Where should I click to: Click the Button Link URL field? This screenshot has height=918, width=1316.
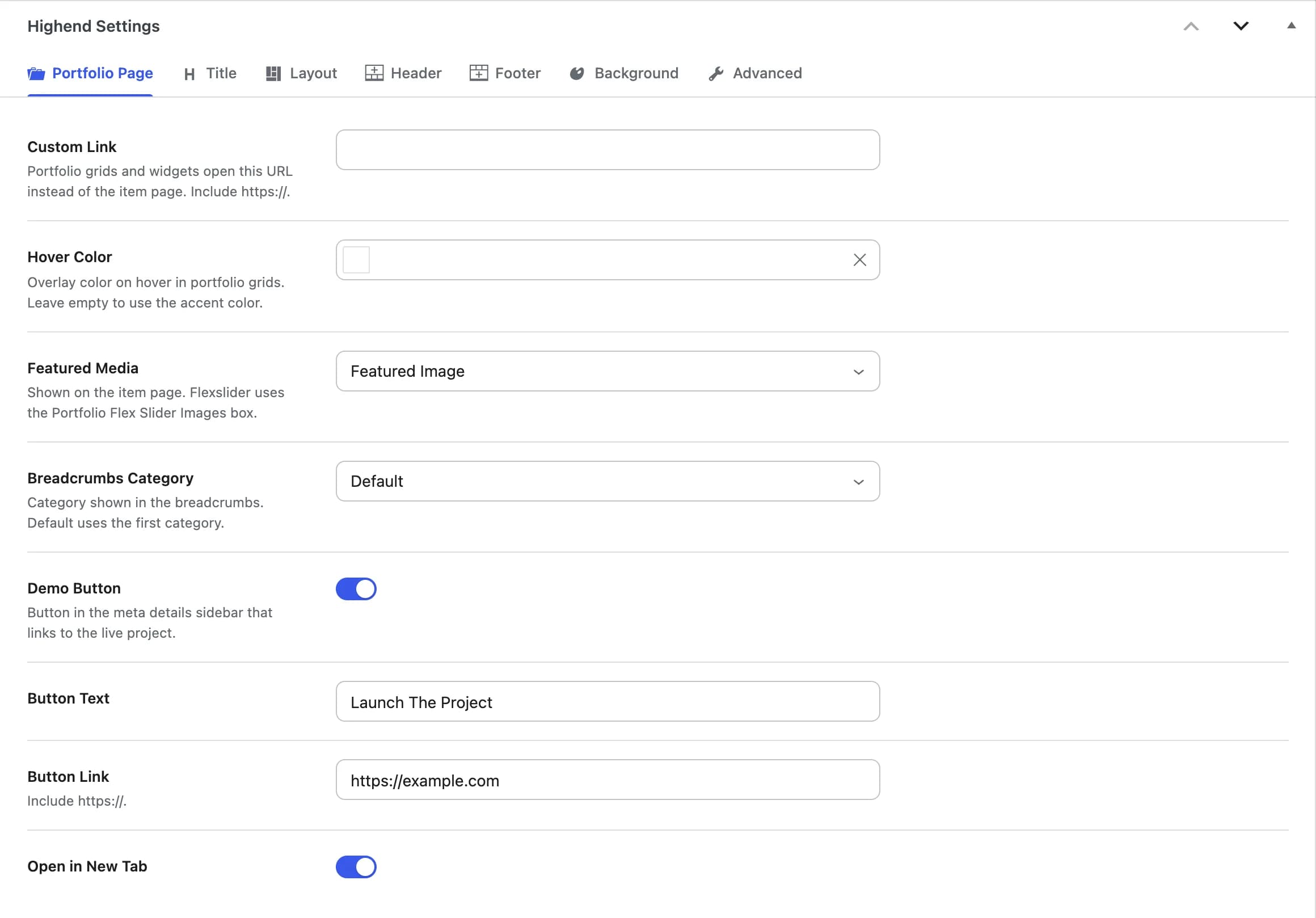[608, 779]
